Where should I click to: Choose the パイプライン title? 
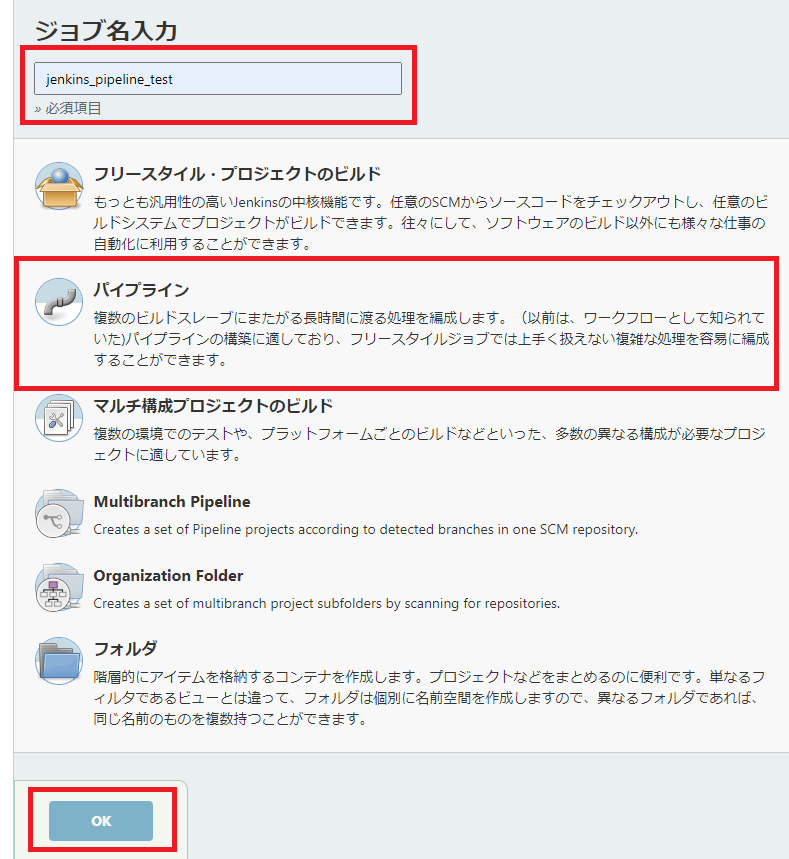click(141, 290)
